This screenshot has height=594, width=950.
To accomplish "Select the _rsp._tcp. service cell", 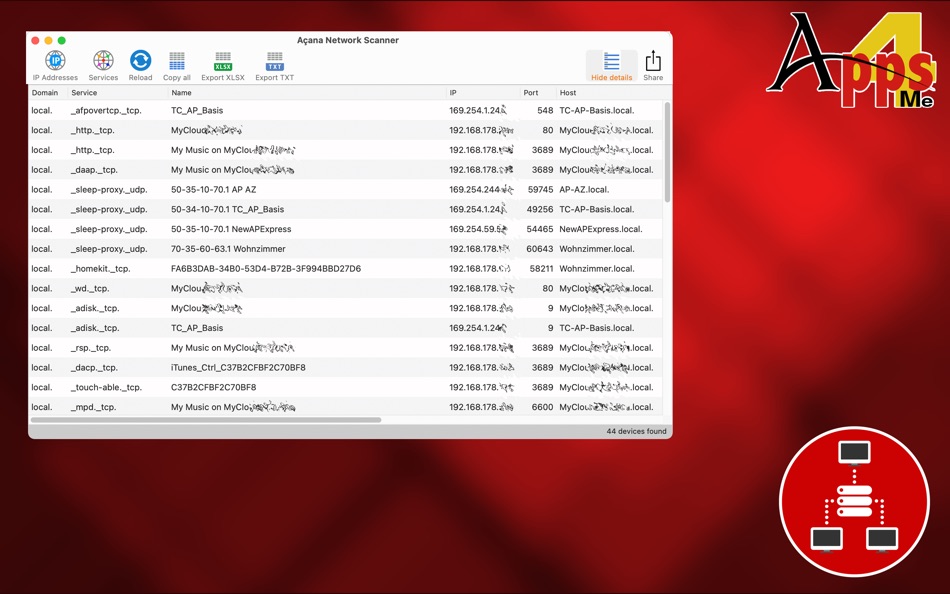I will point(91,348).
